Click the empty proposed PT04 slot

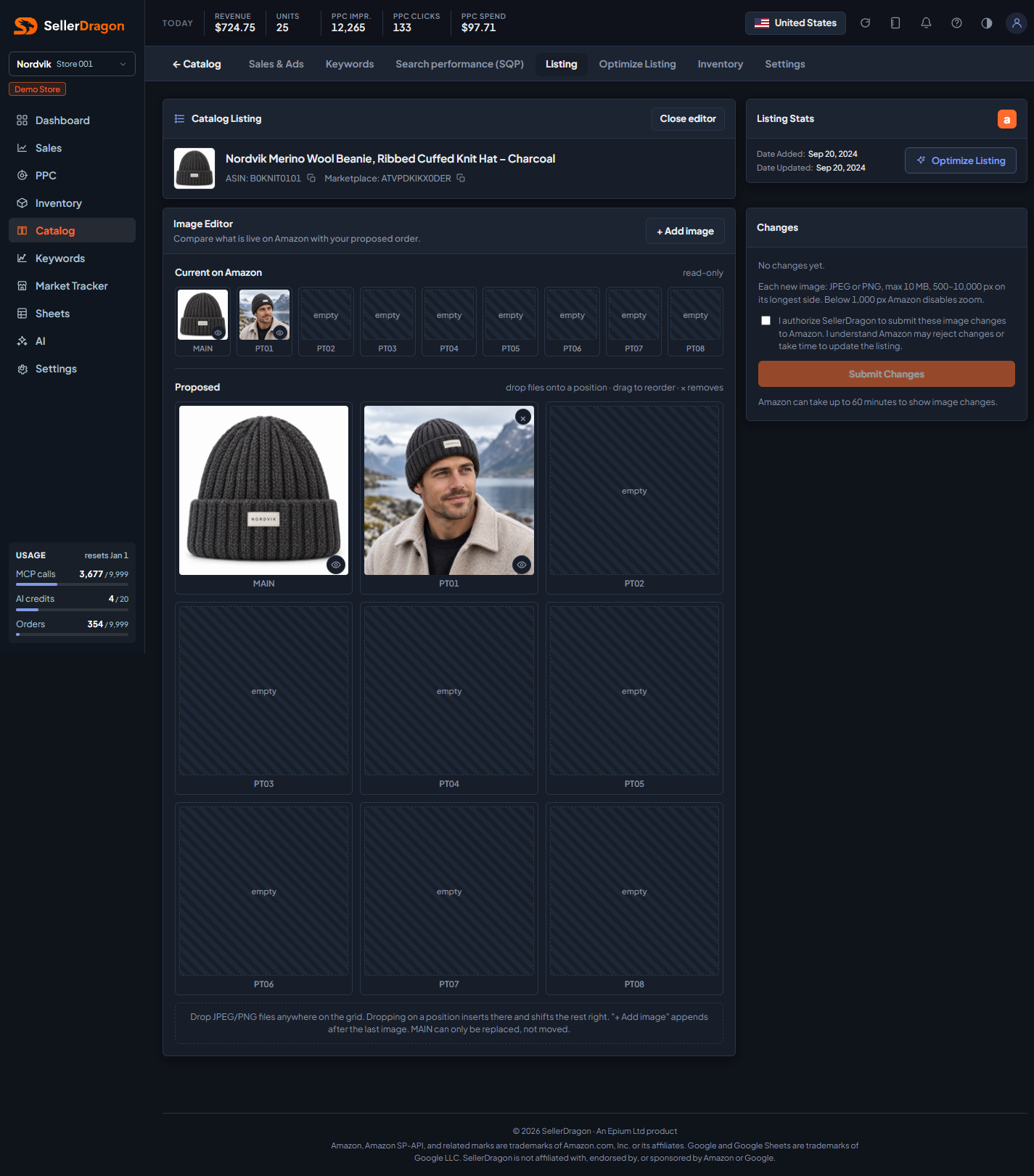(449, 690)
